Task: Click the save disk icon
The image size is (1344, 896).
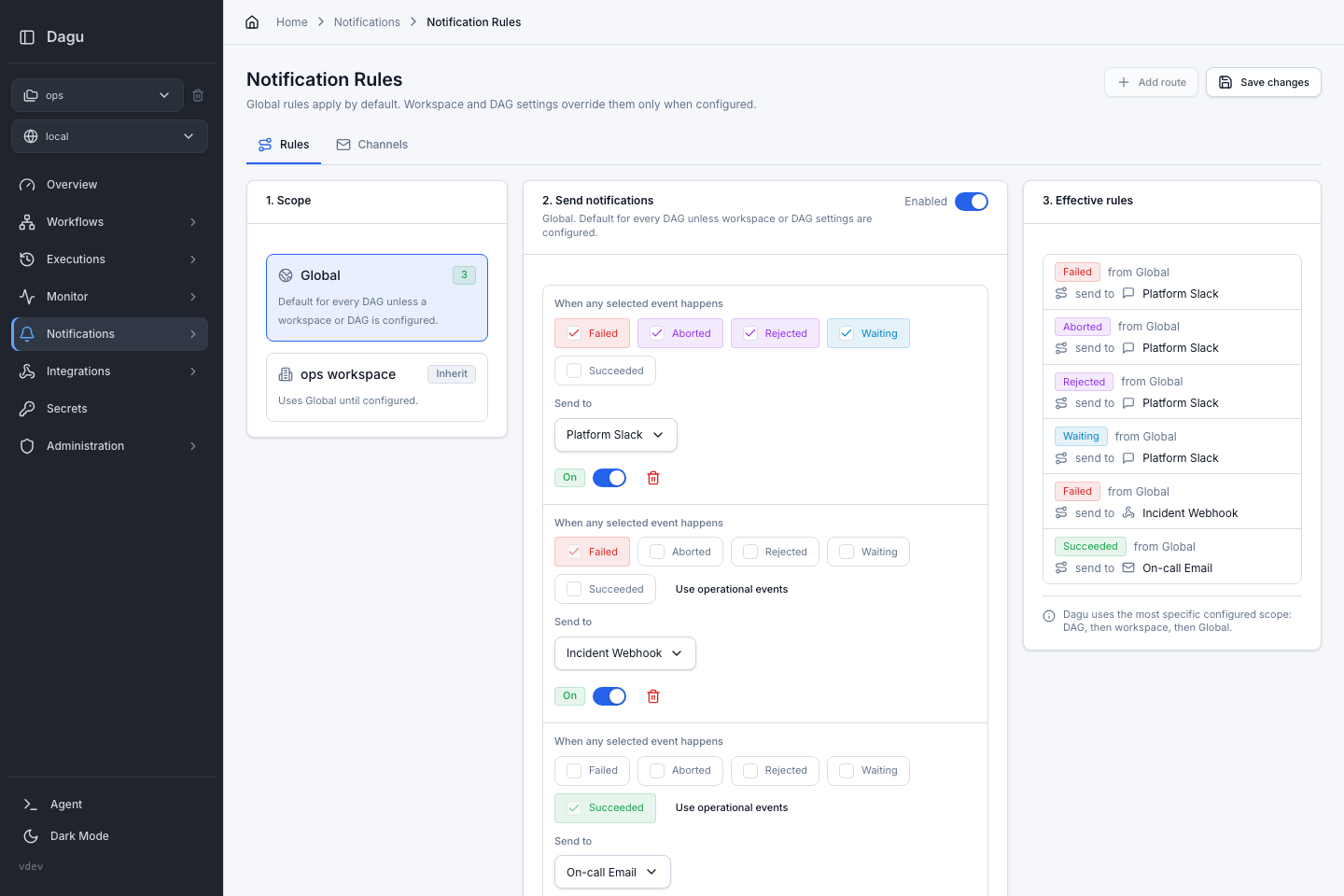Action: [1225, 82]
